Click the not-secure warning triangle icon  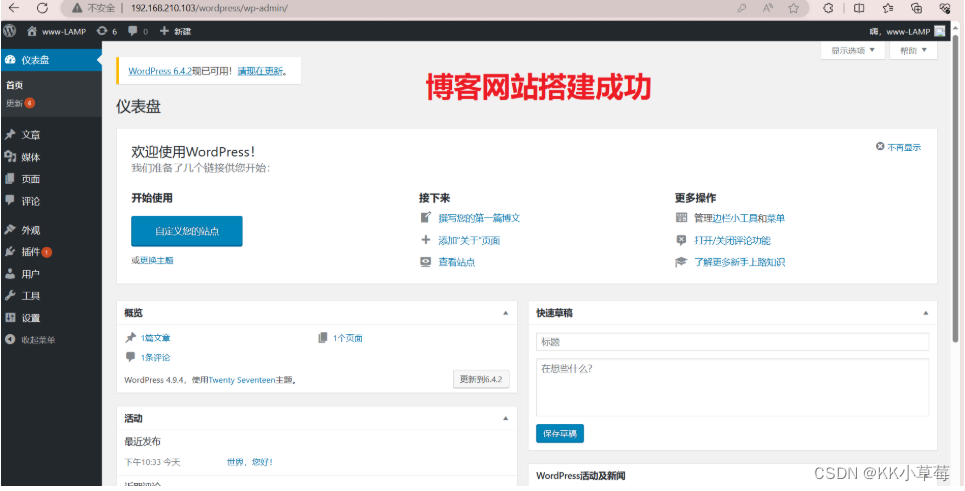click(x=76, y=9)
